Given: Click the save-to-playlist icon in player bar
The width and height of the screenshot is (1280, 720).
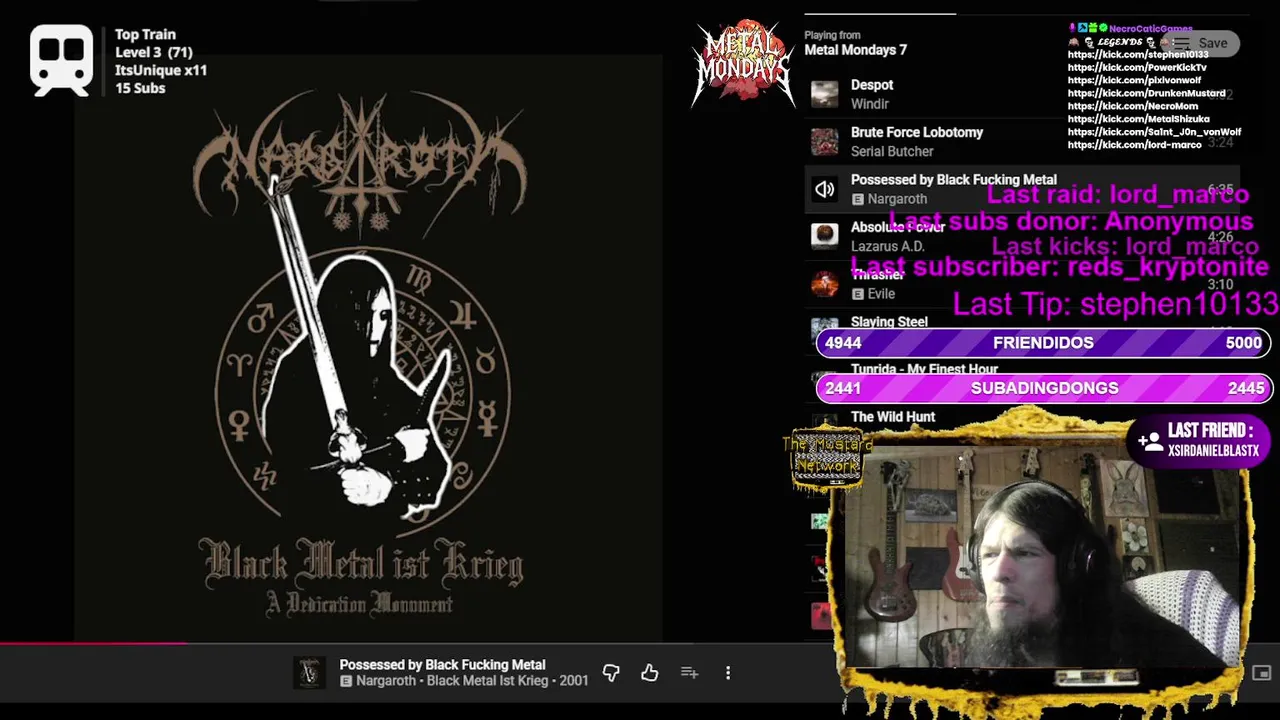Looking at the screenshot, I should [689, 673].
